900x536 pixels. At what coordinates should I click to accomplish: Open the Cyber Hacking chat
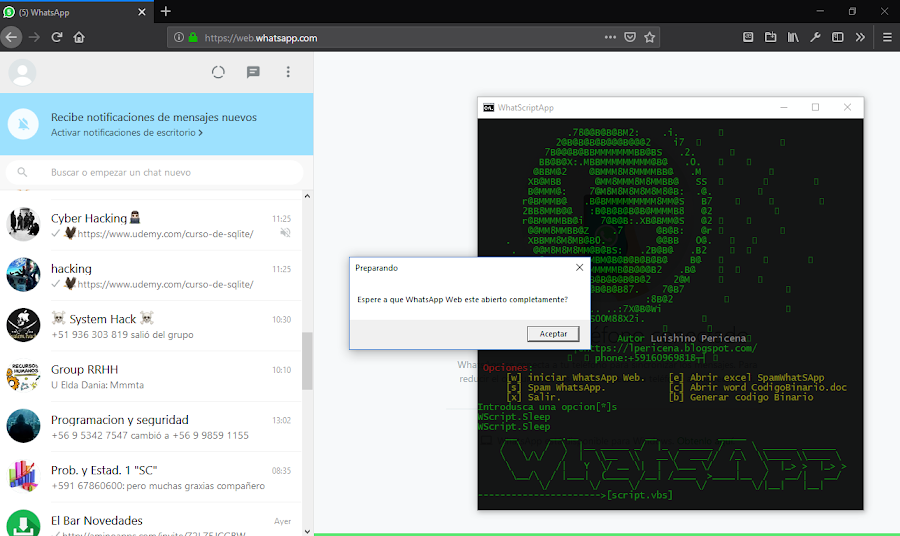151,225
